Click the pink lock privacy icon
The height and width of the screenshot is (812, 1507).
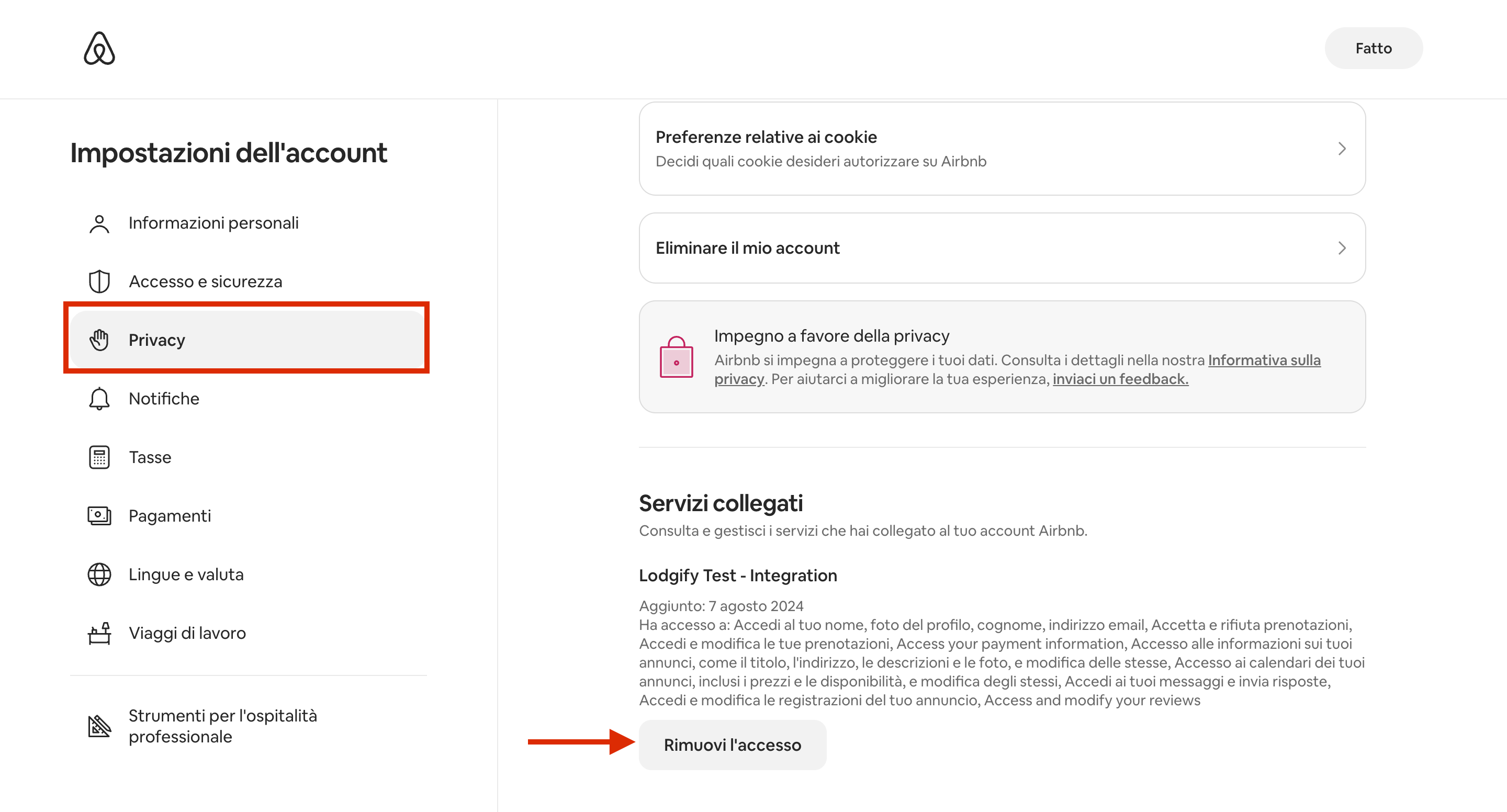pyautogui.click(x=676, y=357)
